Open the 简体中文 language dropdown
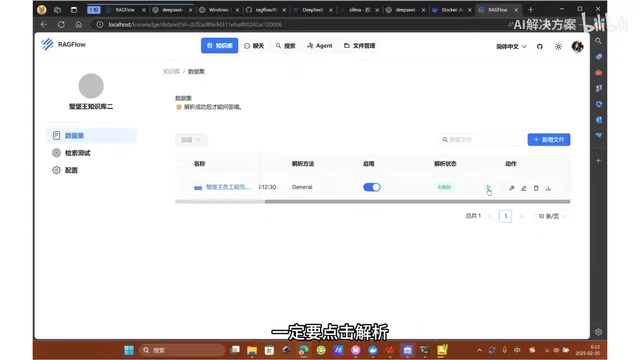640x360 pixels. [511, 47]
